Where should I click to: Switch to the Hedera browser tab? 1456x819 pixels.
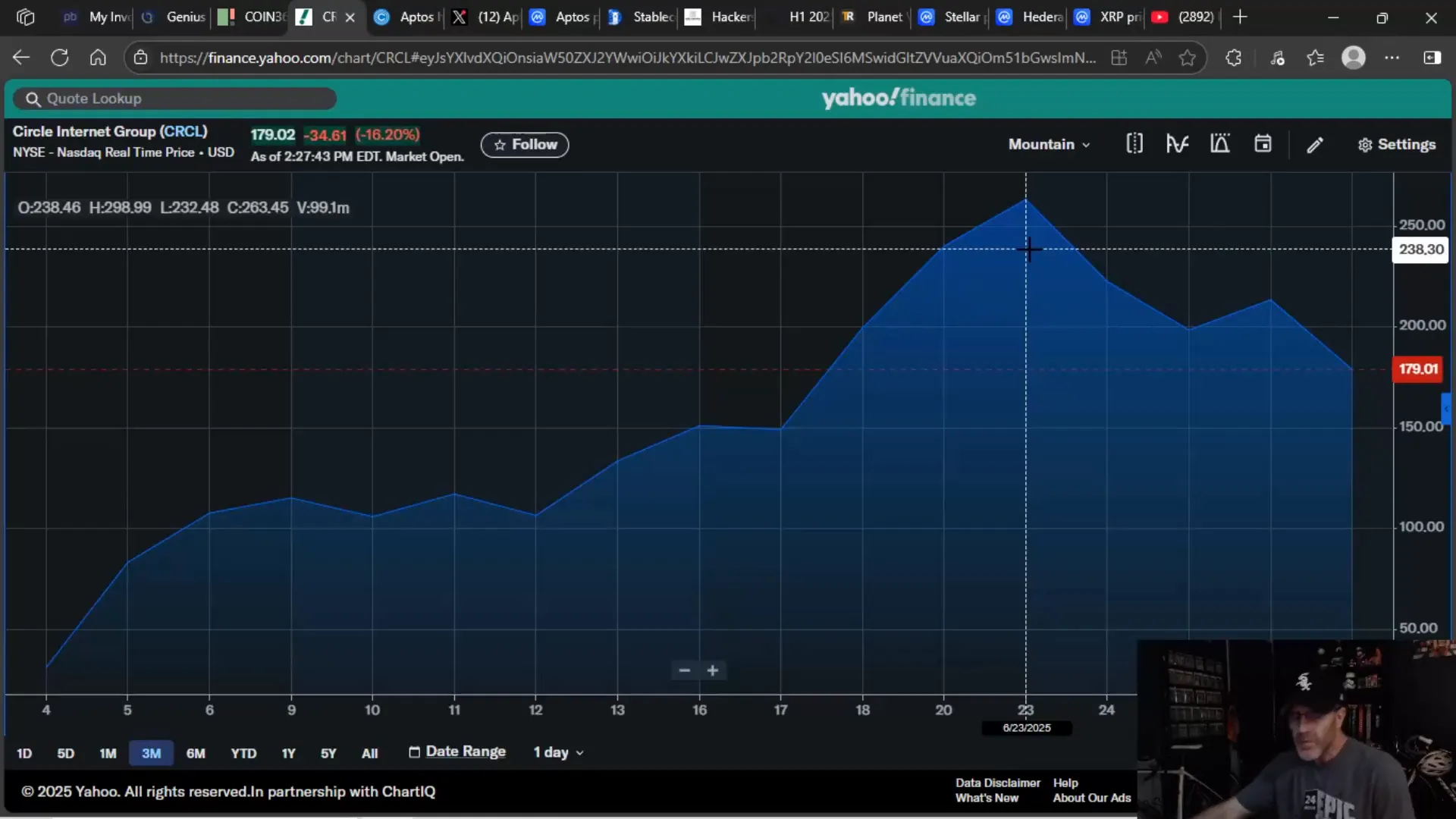point(1030,17)
